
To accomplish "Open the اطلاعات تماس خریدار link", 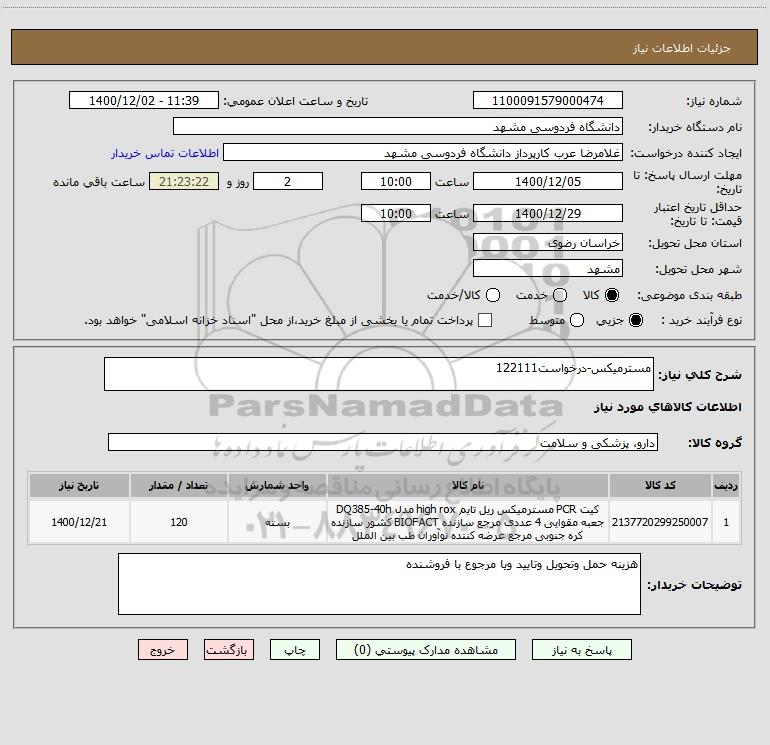I will [x=165, y=153].
